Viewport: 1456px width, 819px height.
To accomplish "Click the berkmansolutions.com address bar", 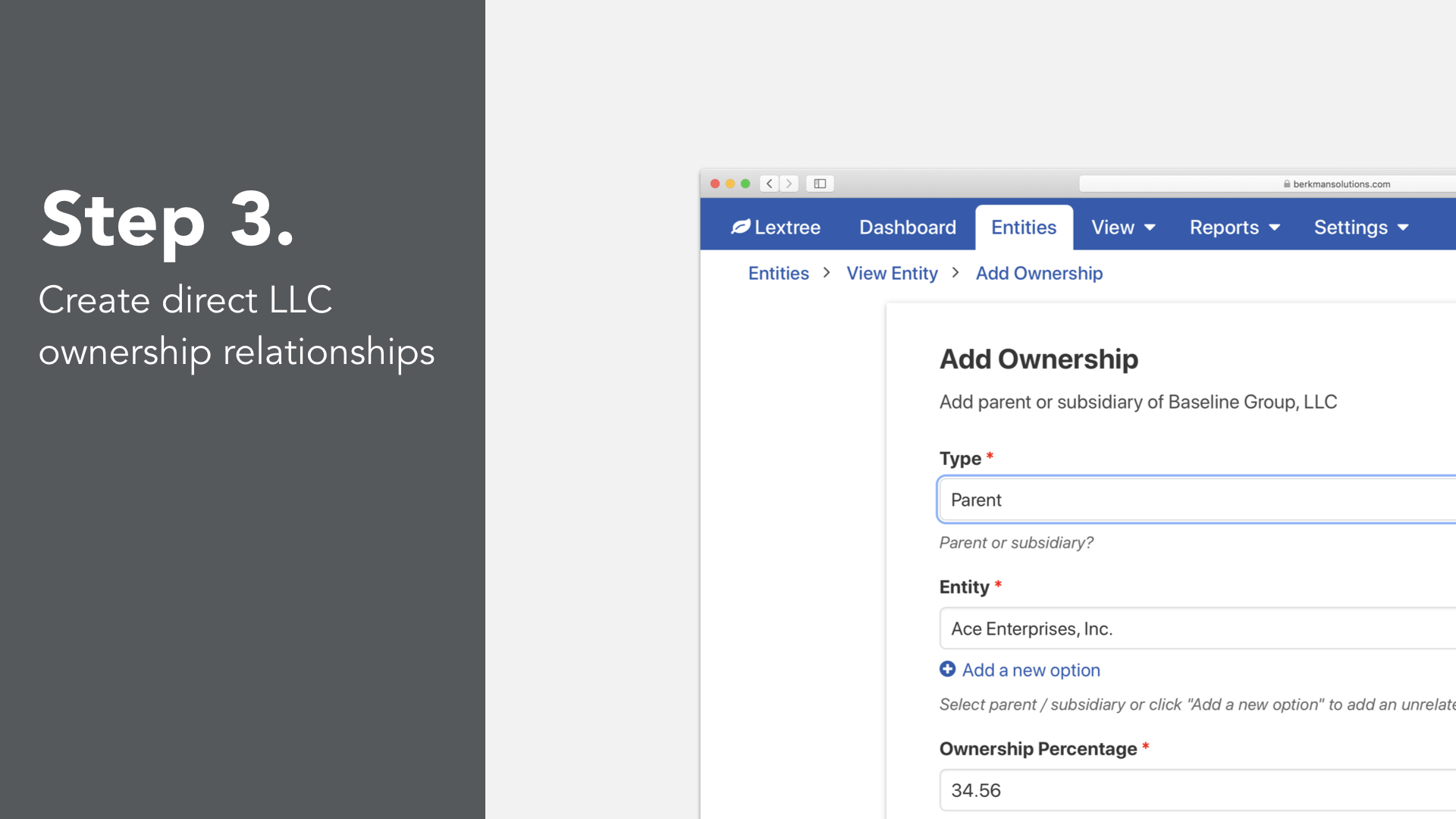I will pyautogui.click(x=1266, y=184).
